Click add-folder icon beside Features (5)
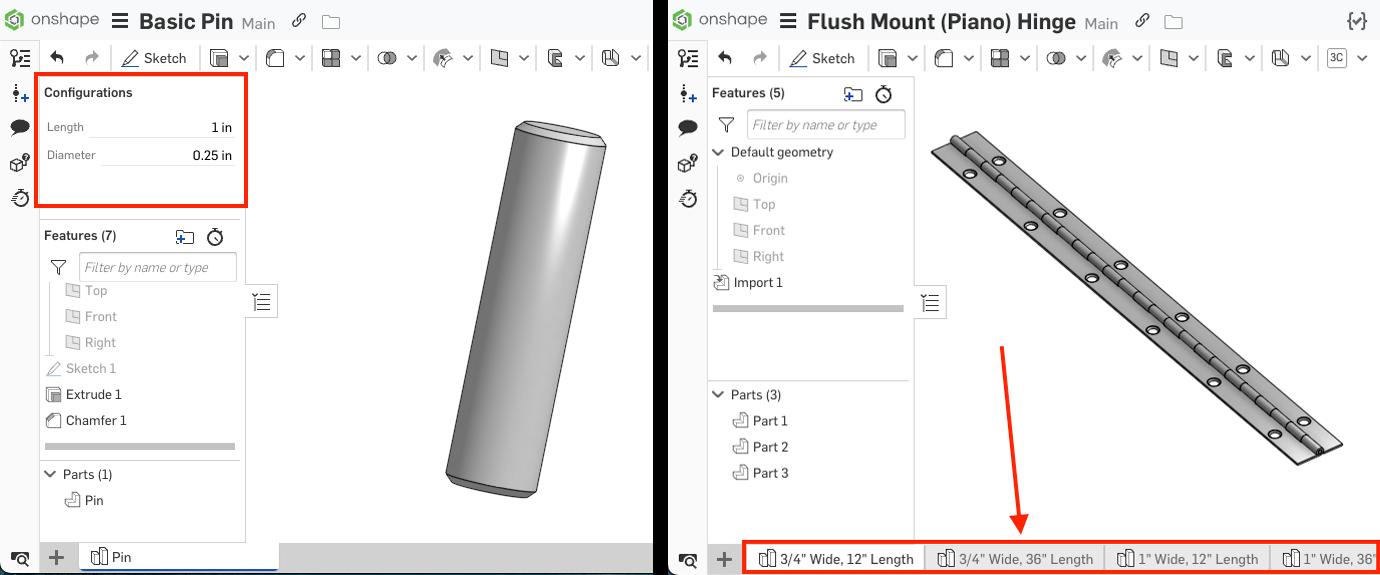Screen dimensions: 1380x575 tap(853, 94)
